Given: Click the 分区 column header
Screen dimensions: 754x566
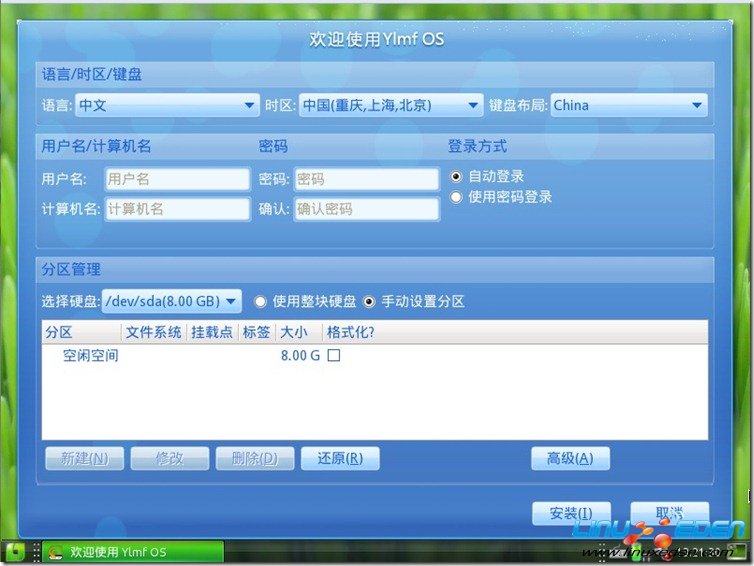Looking at the screenshot, I should (x=81, y=332).
